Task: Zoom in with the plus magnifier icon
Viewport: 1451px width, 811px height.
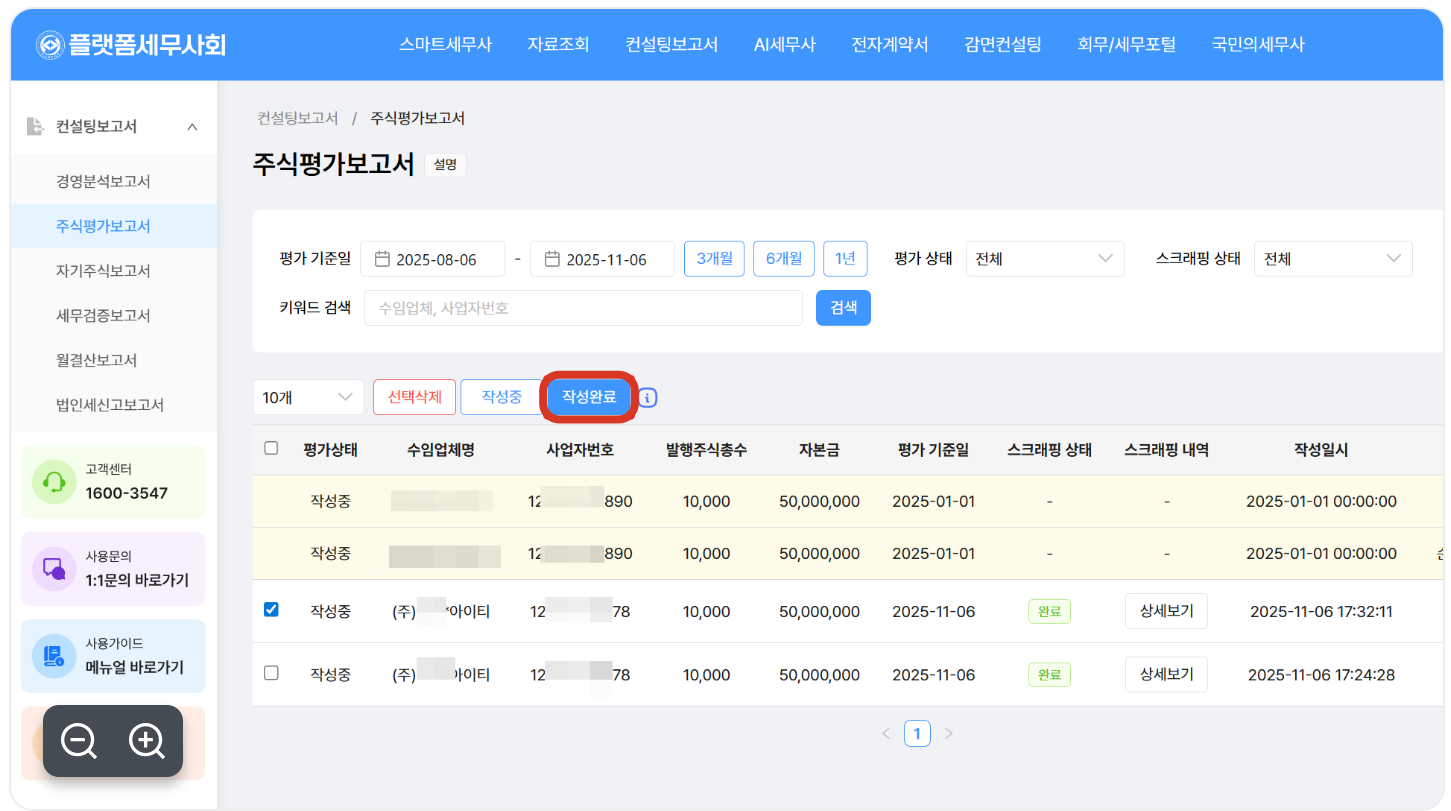Action: tap(147, 741)
